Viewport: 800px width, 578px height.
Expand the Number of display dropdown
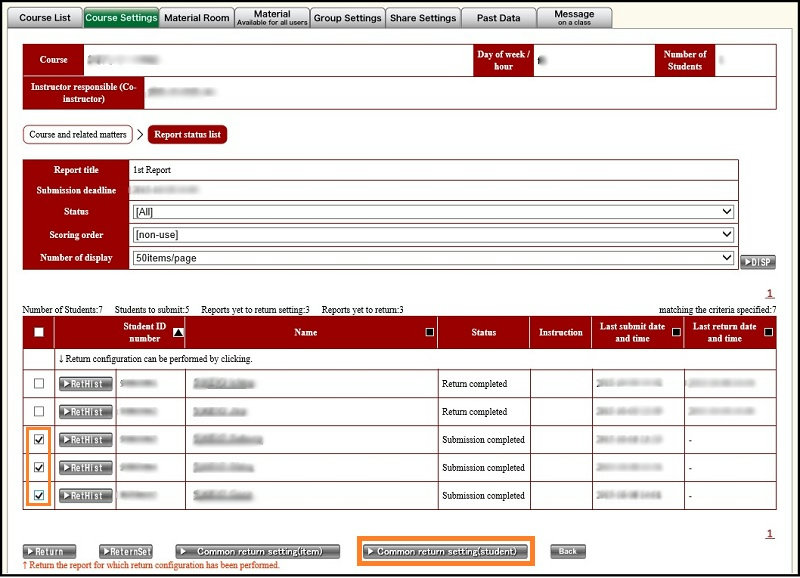click(x=433, y=257)
